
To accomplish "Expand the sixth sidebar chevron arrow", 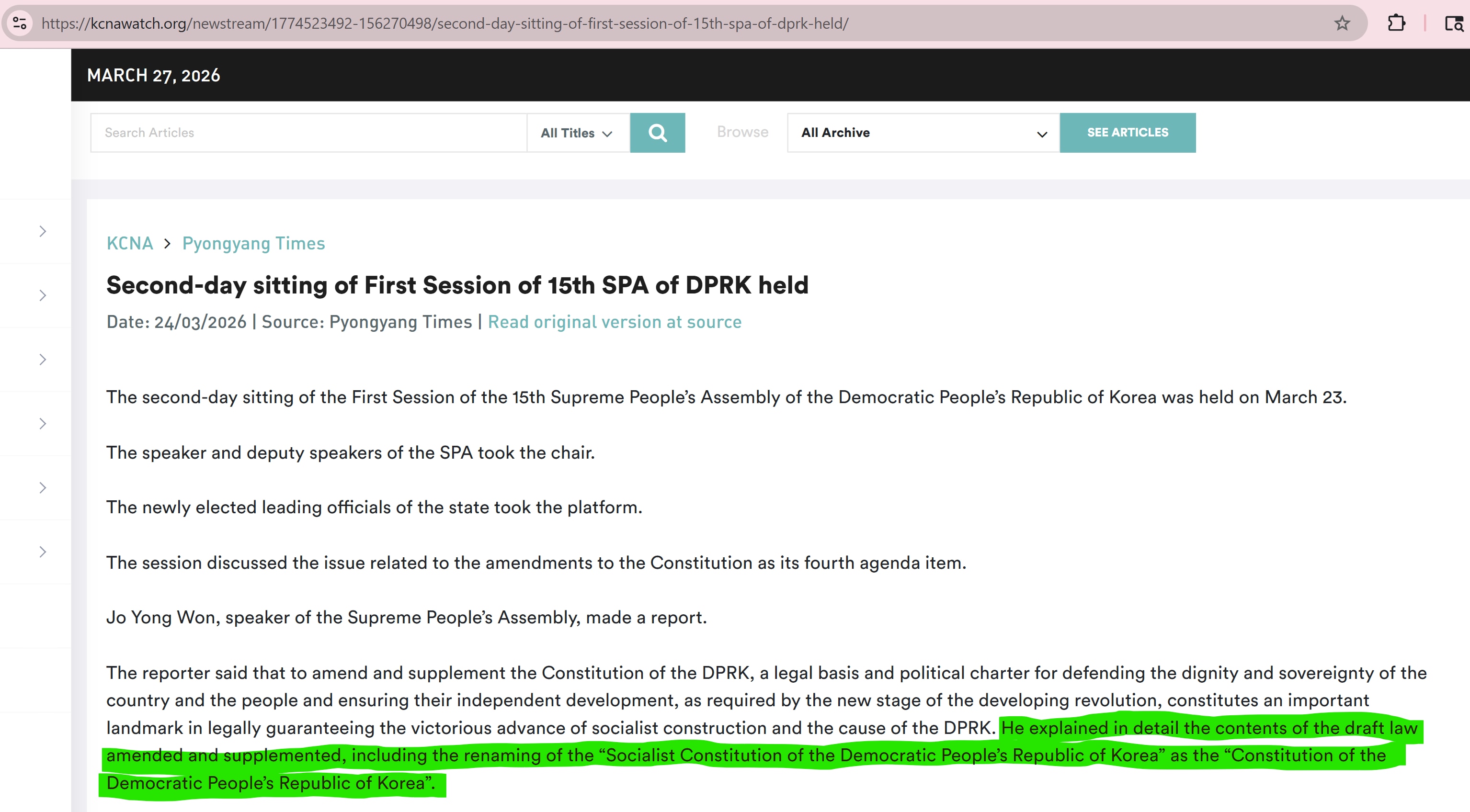I will 43,552.
